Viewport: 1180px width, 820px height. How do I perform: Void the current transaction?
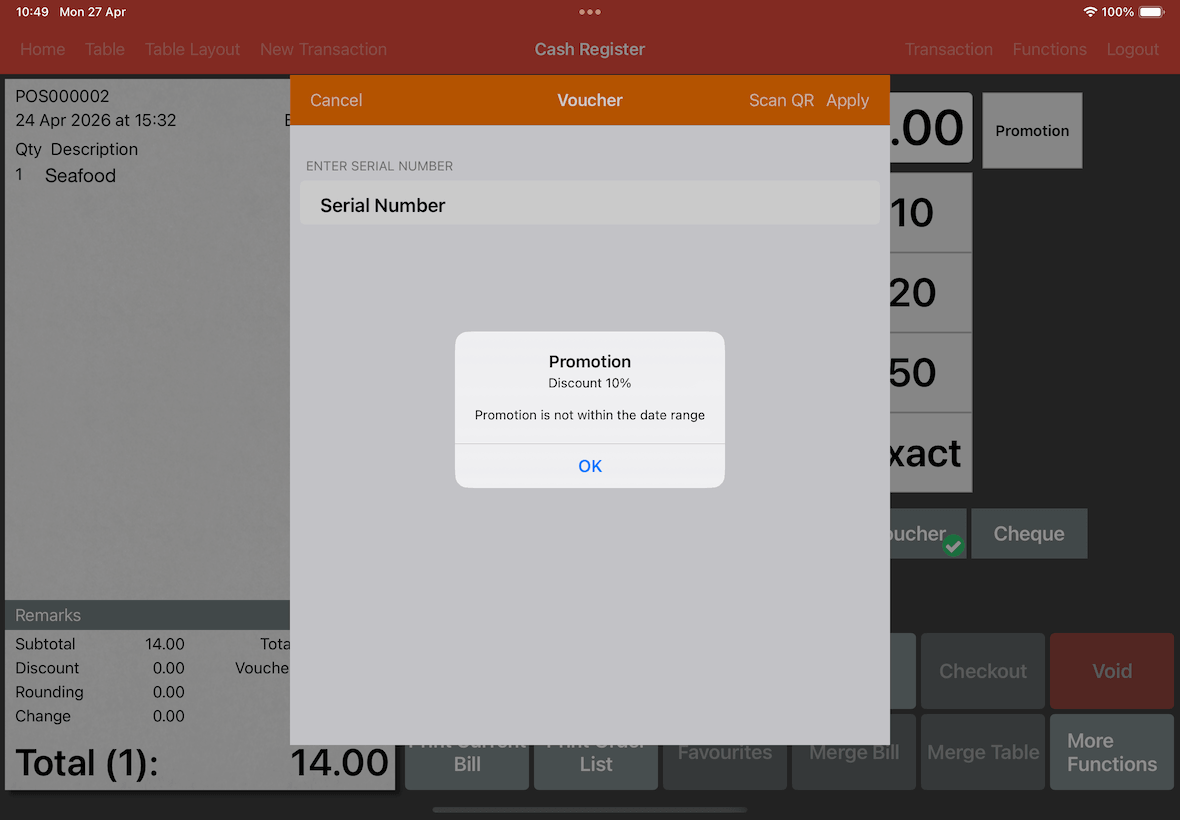tap(1112, 670)
